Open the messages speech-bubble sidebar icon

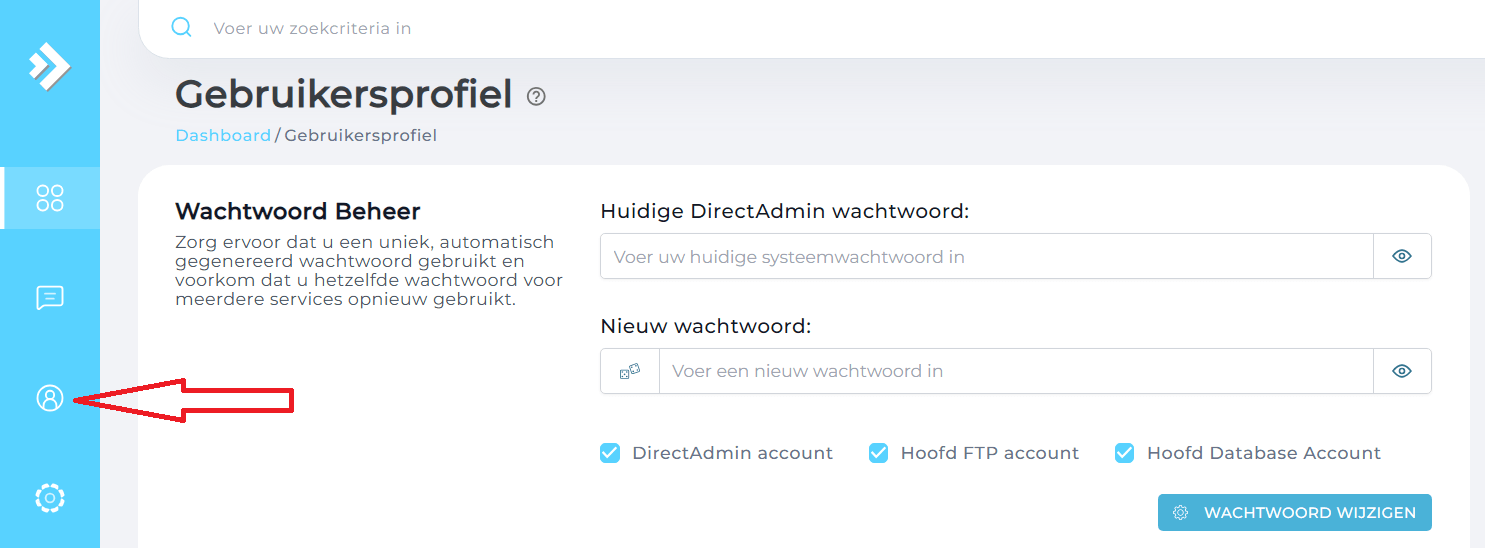point(50,298)
